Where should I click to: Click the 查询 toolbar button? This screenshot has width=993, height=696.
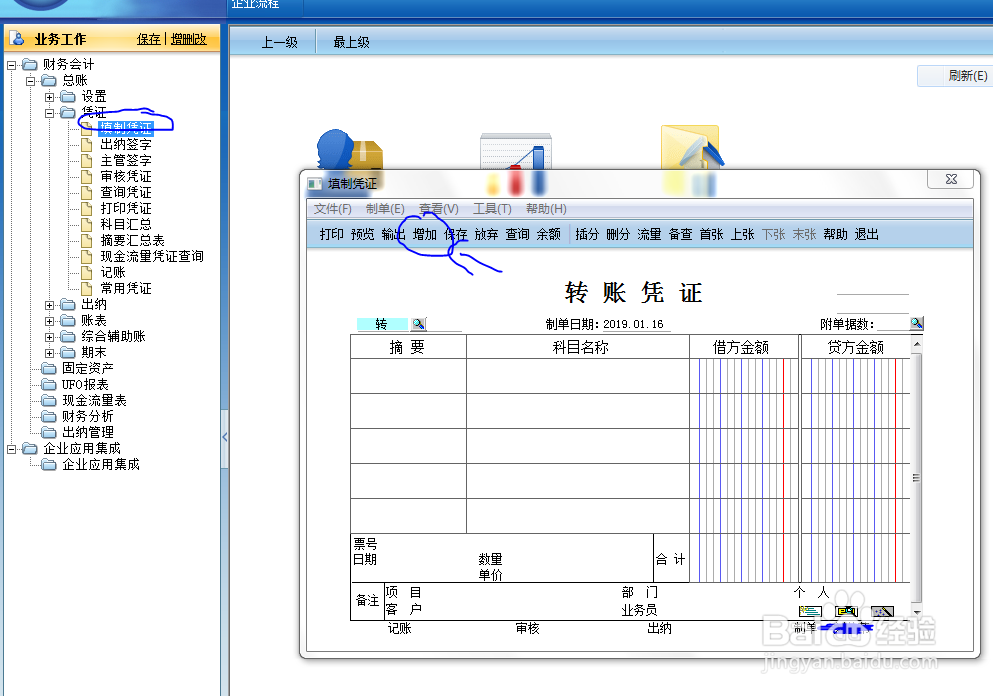click(x=517, y=234)
